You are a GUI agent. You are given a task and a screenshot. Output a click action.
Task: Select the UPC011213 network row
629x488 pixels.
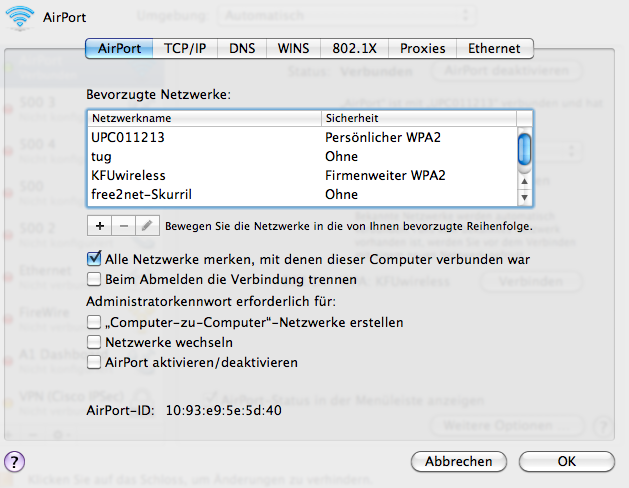point(302,138)
